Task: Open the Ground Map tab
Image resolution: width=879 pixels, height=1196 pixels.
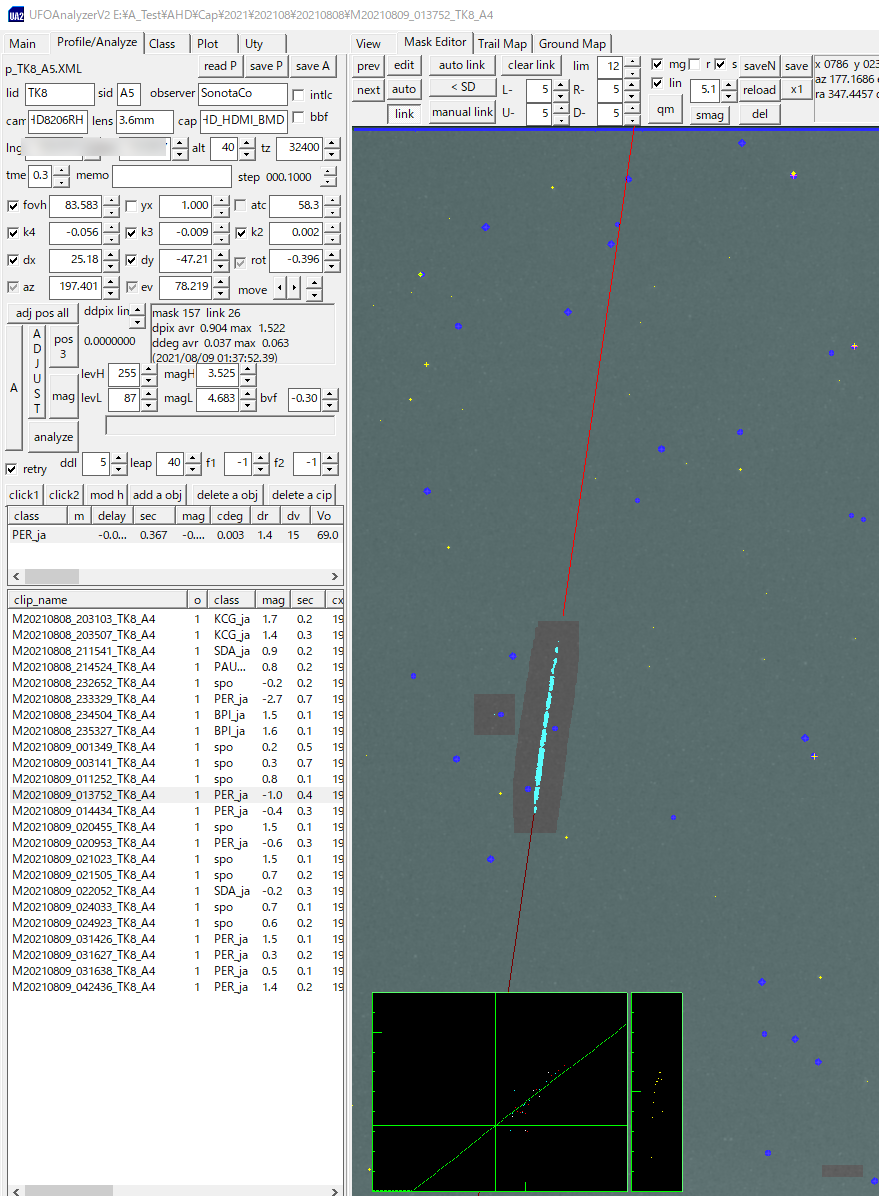Action: [572, 43]
